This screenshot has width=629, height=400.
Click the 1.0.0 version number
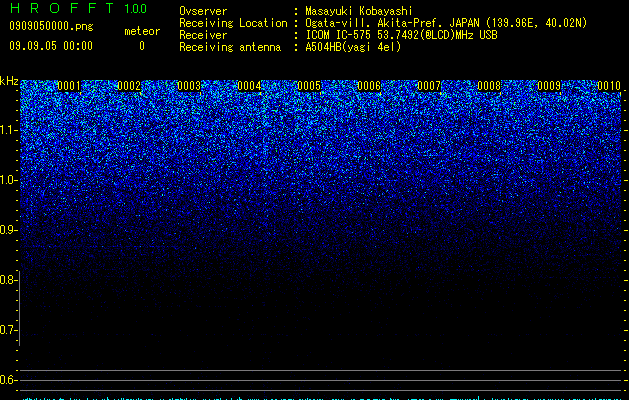[136, 9]
